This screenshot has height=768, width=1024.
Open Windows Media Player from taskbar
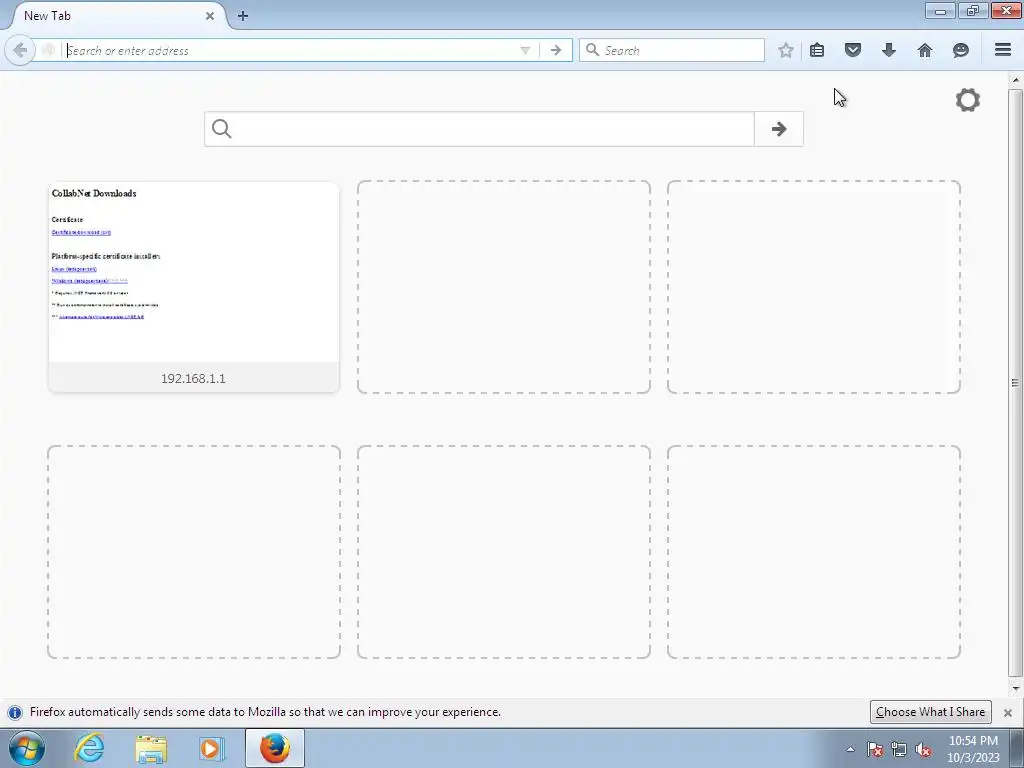(x=211, y=748)
